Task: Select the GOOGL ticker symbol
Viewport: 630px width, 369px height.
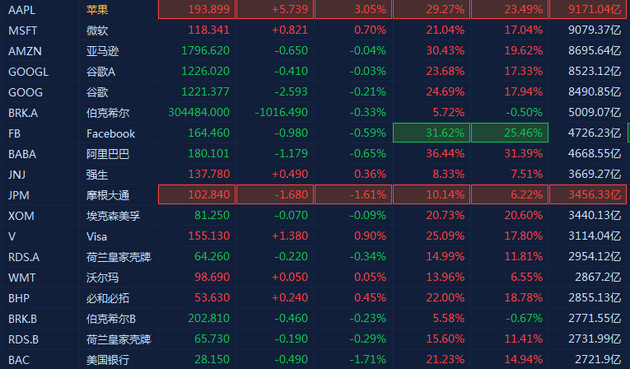Action: click(x=28, y=72)
